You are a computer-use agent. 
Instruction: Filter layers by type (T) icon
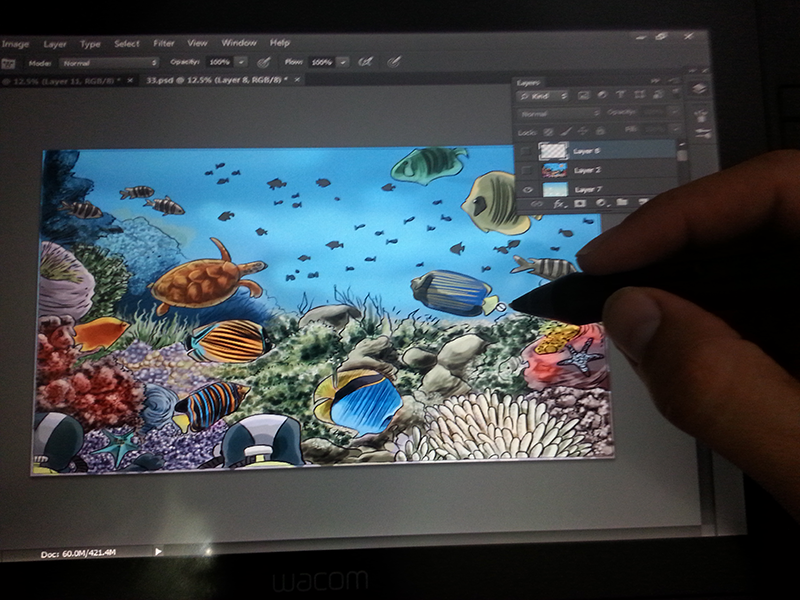(620, 94)
